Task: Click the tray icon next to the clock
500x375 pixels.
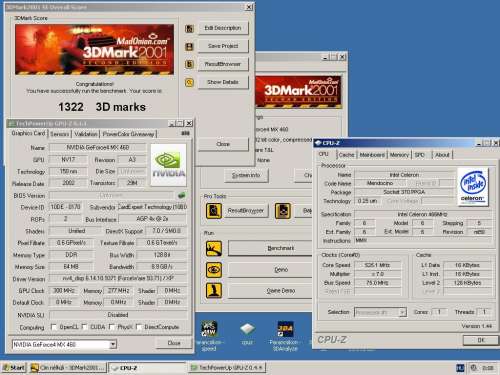Action: [x=474, y=368]
